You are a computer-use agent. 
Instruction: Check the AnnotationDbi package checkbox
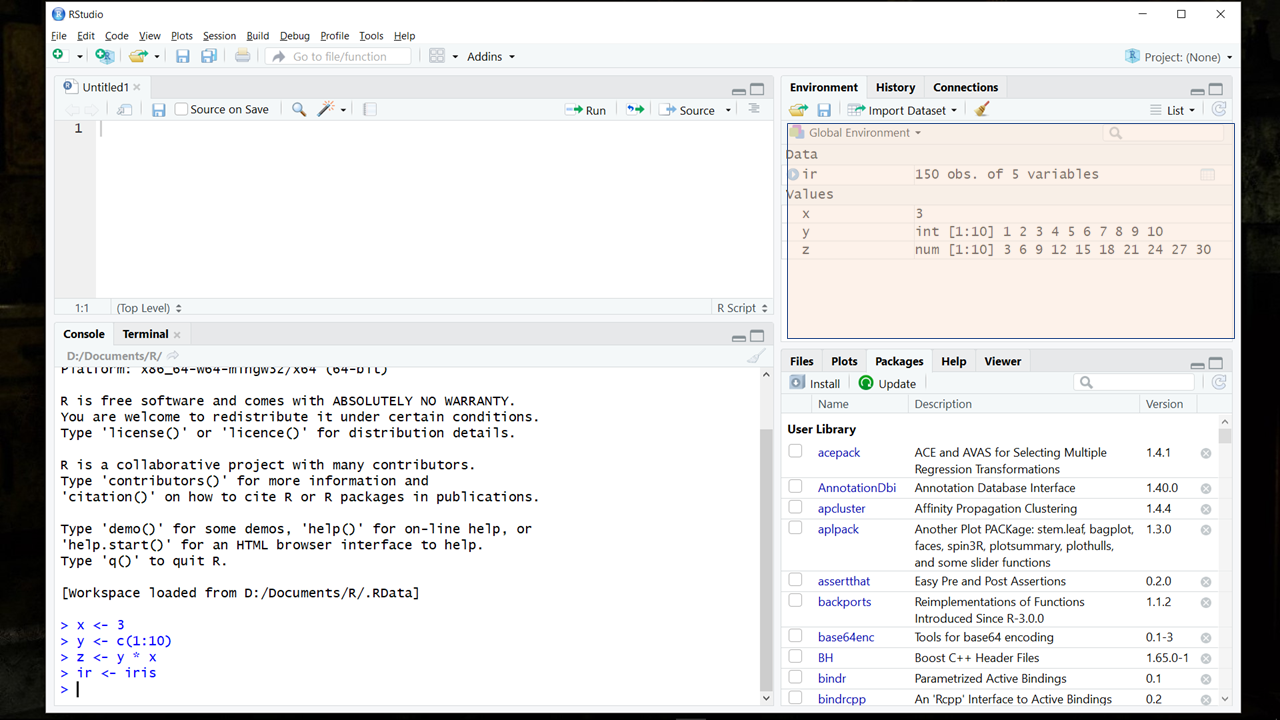(x=795, y=487)
